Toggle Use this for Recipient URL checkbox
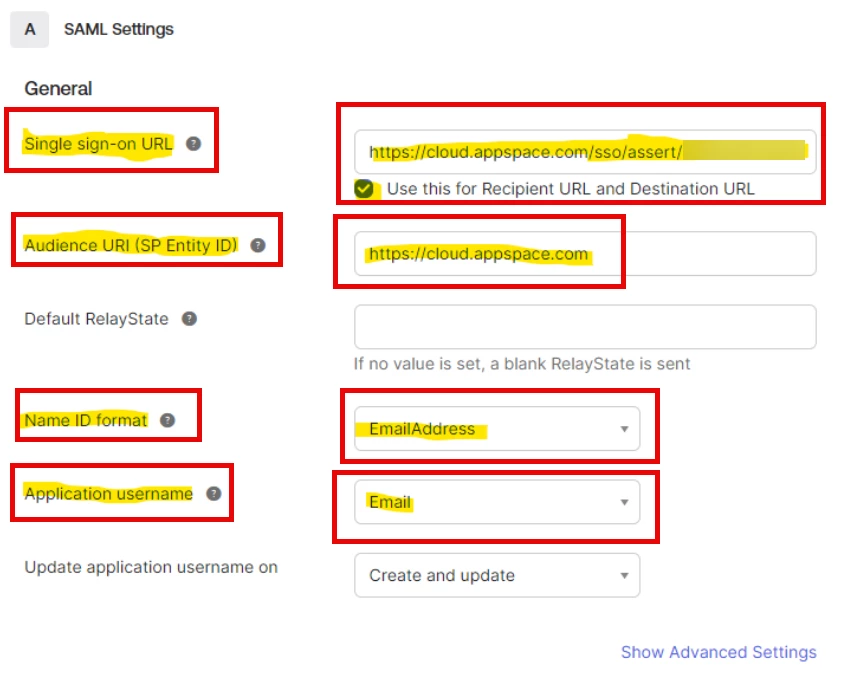This screenshot has width=842, height=682. coord(364,189)
